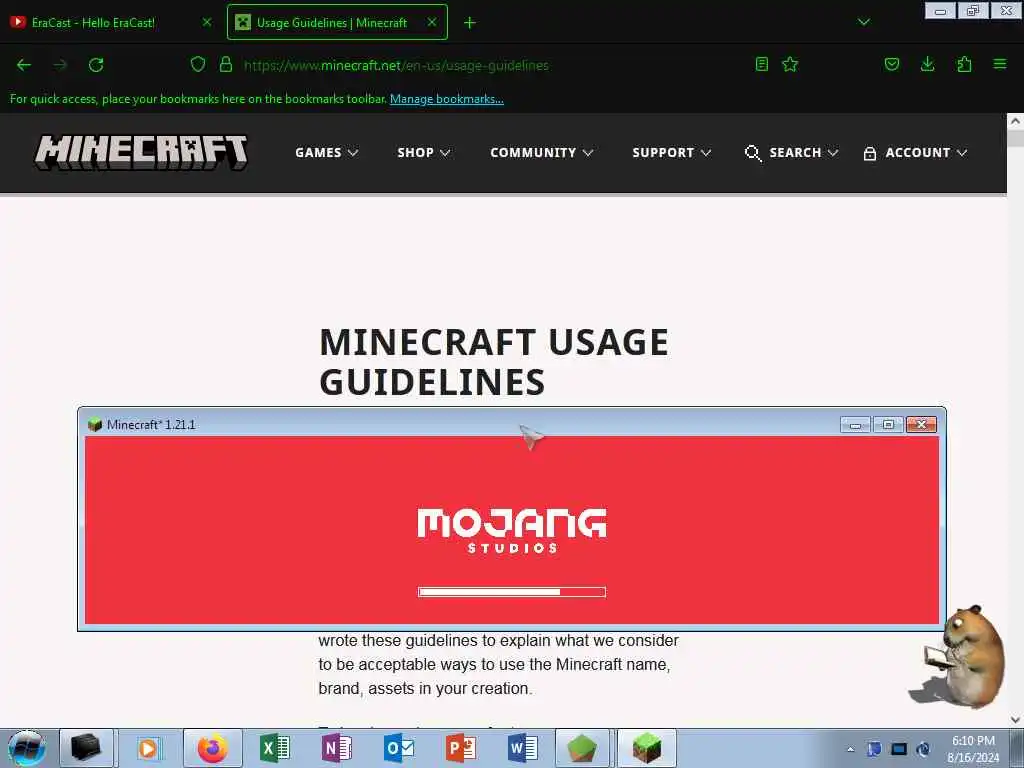
Task: Open a new tab with the plus button
Action: coord(470,23)
